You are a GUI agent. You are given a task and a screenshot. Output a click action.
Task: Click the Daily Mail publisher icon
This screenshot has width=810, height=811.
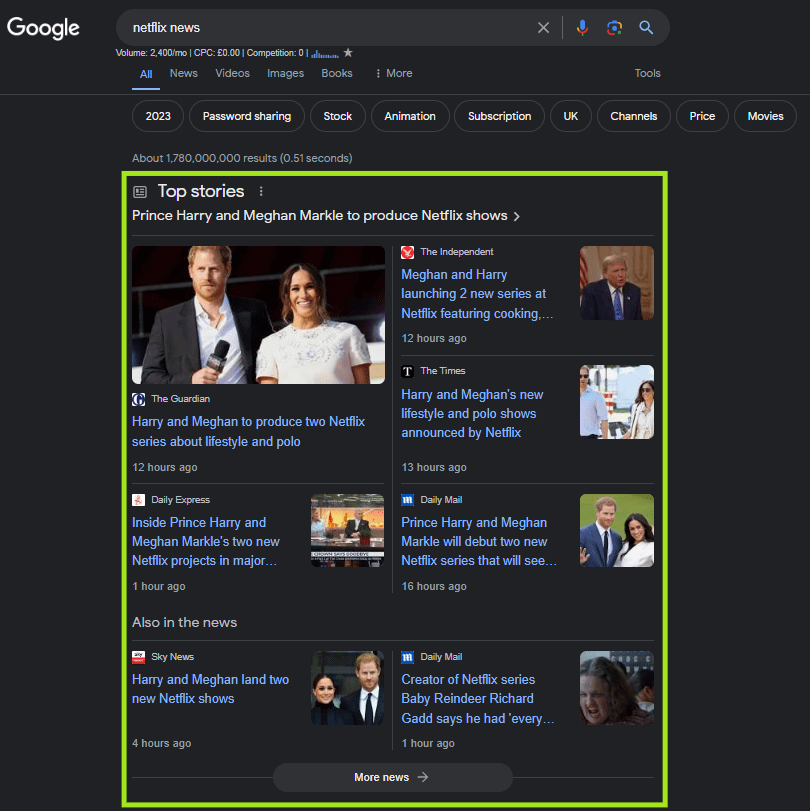[x=407, y=499]
